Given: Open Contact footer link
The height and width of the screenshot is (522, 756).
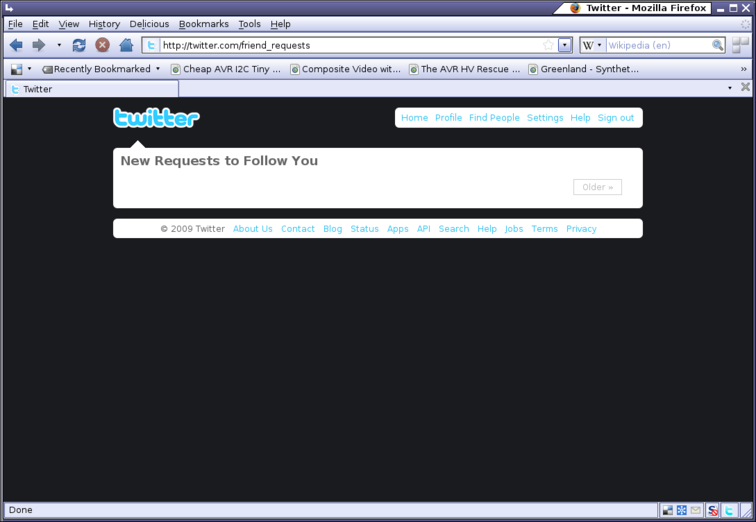Looking at the screenshot, I should point(297,229).
